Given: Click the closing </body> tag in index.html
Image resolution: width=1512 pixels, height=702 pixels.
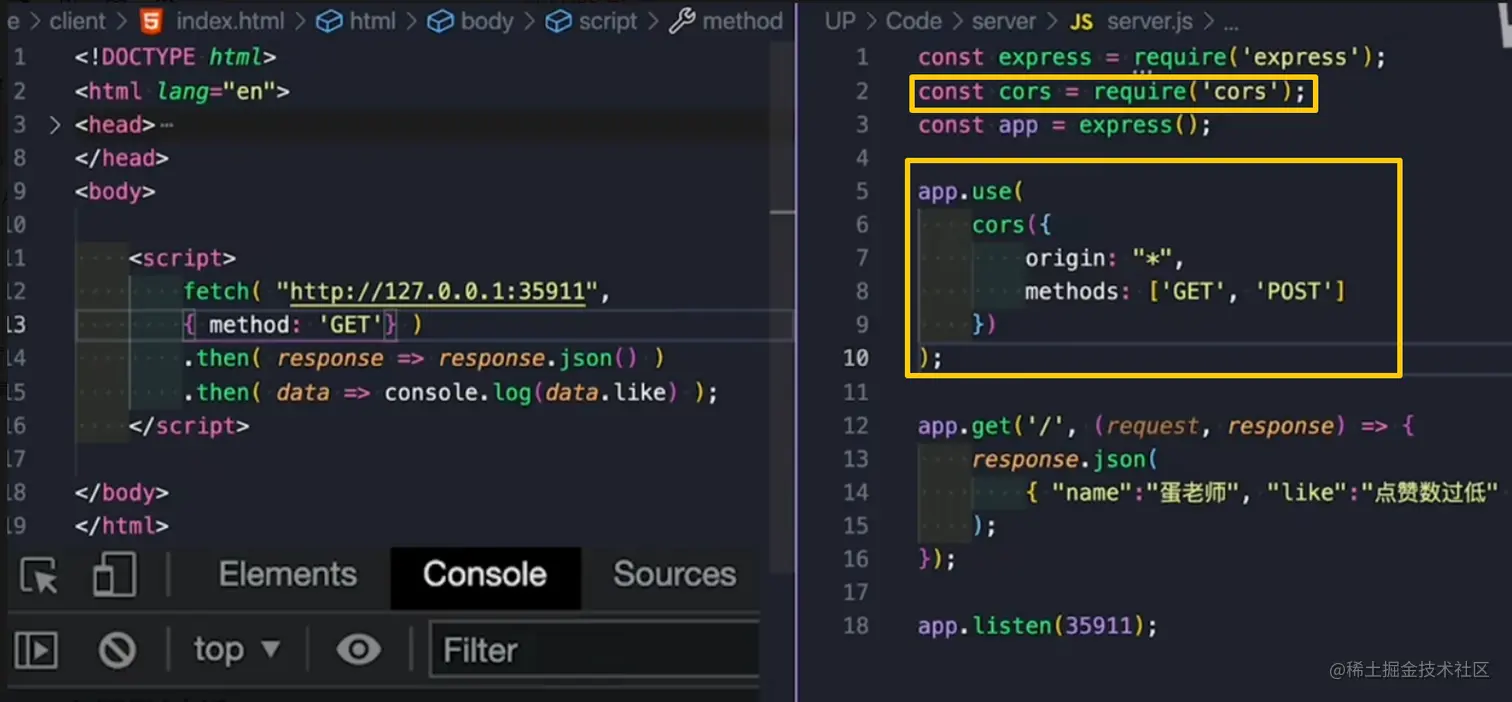Looking at the screenshot, I should click(122, 493).
